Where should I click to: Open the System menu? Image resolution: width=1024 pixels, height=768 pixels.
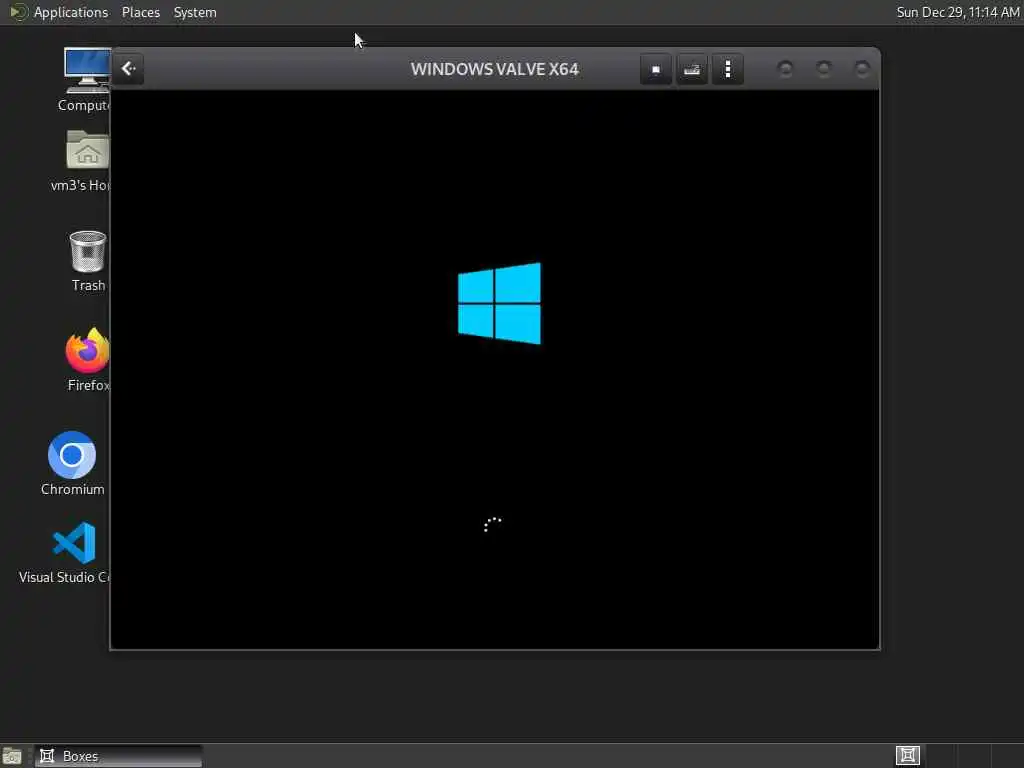(195, 12)
